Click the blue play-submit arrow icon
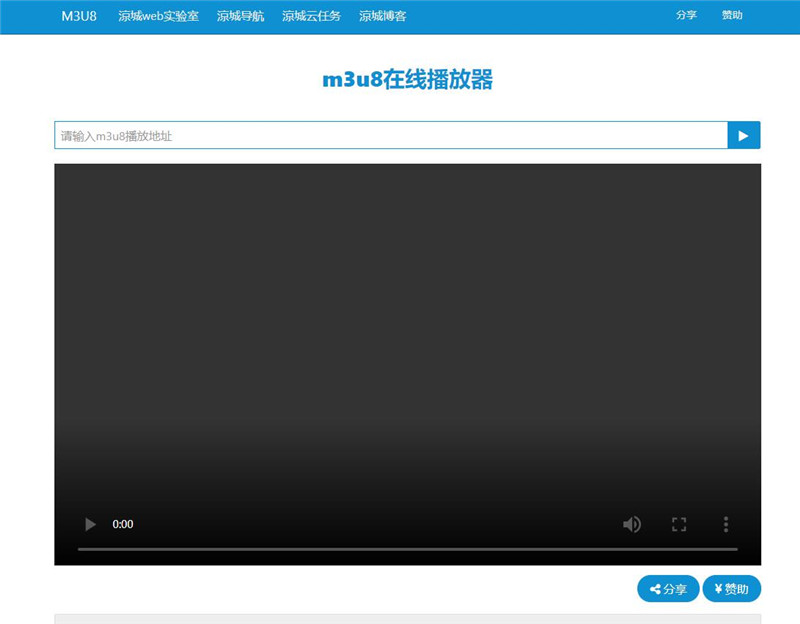This screenshot has width=800, height=624. pos(743,134)
